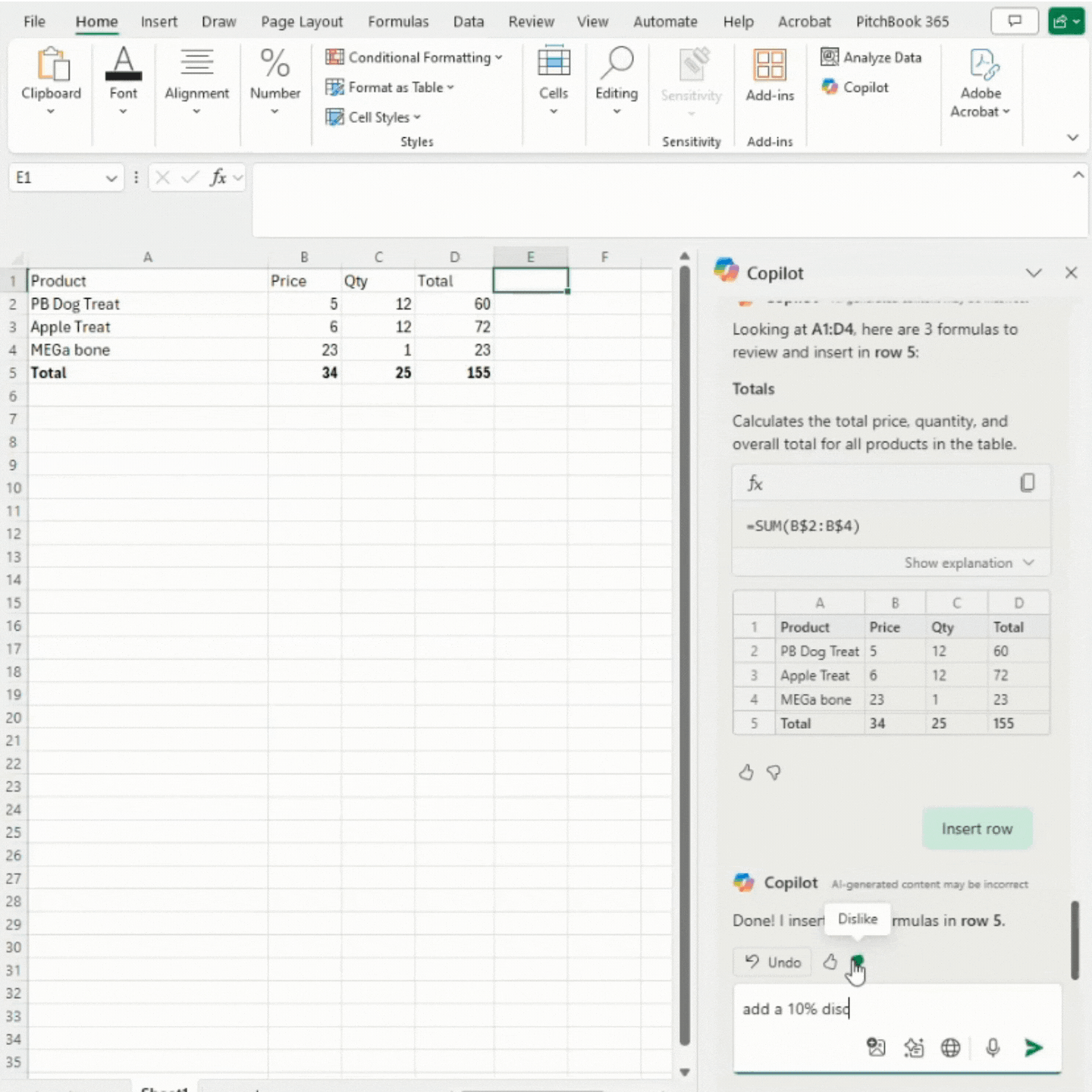This screenshot has width=1092, height=1092.
Task: Select the Product header cell A1
Action: [x=148, y=281]
